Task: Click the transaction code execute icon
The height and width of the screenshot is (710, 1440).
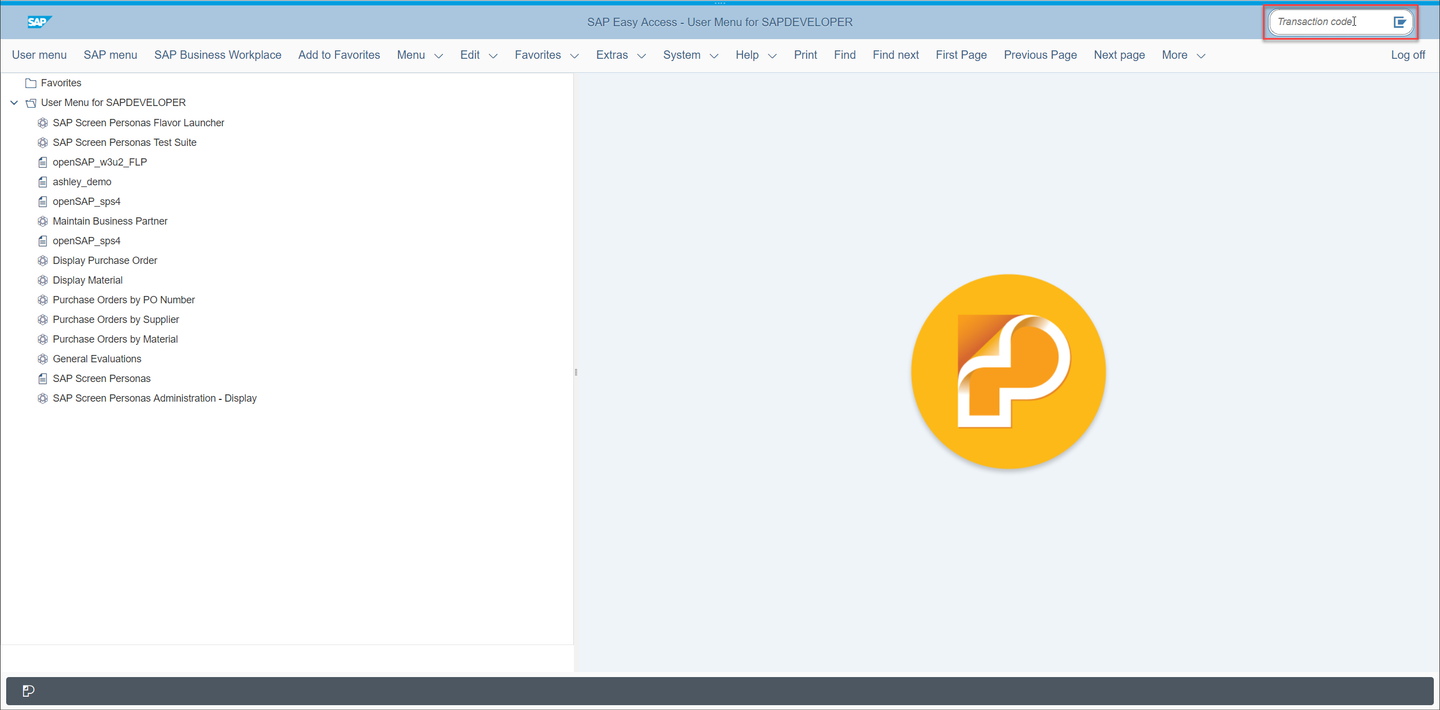Action: [x=1400, y=22]
